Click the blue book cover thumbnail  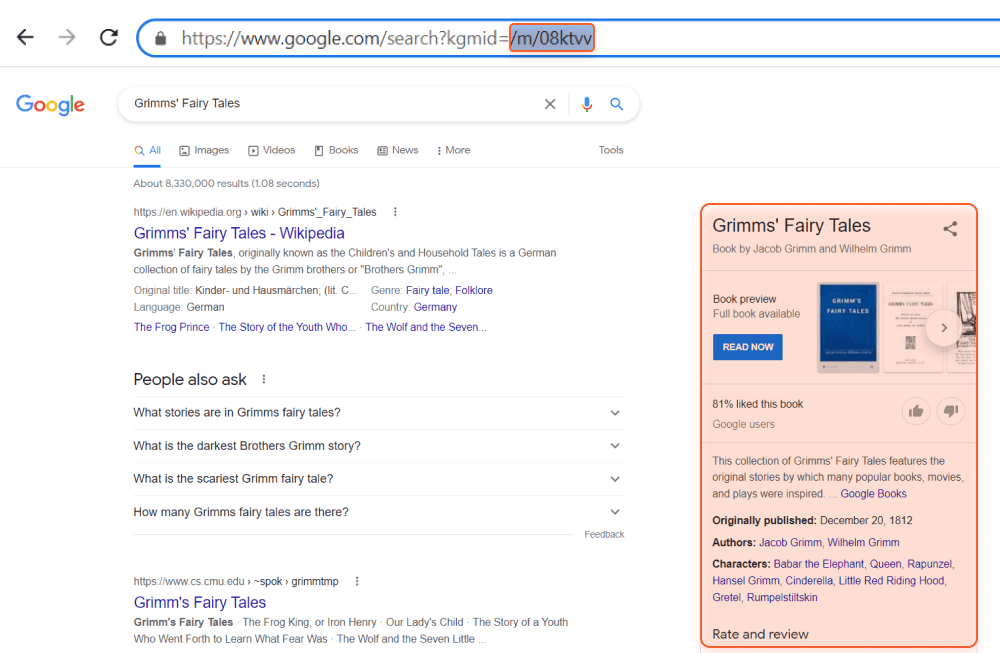tap(848, 327)
